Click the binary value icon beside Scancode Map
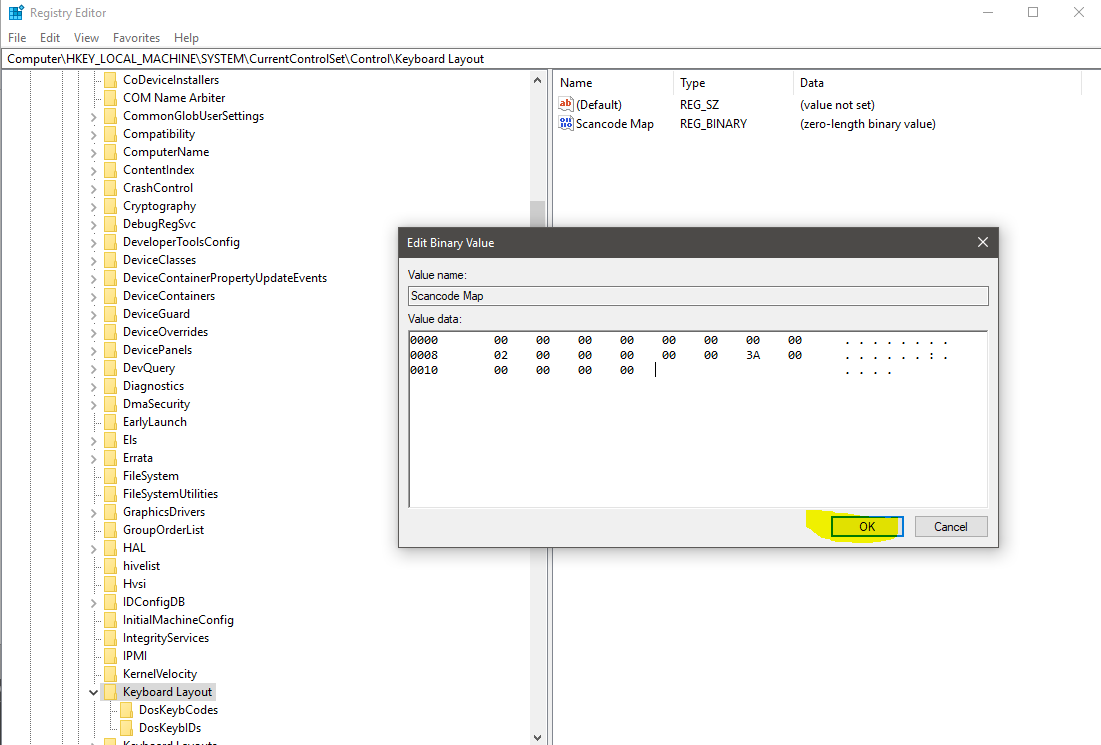 pyautogui.click(x=566, y=123)
